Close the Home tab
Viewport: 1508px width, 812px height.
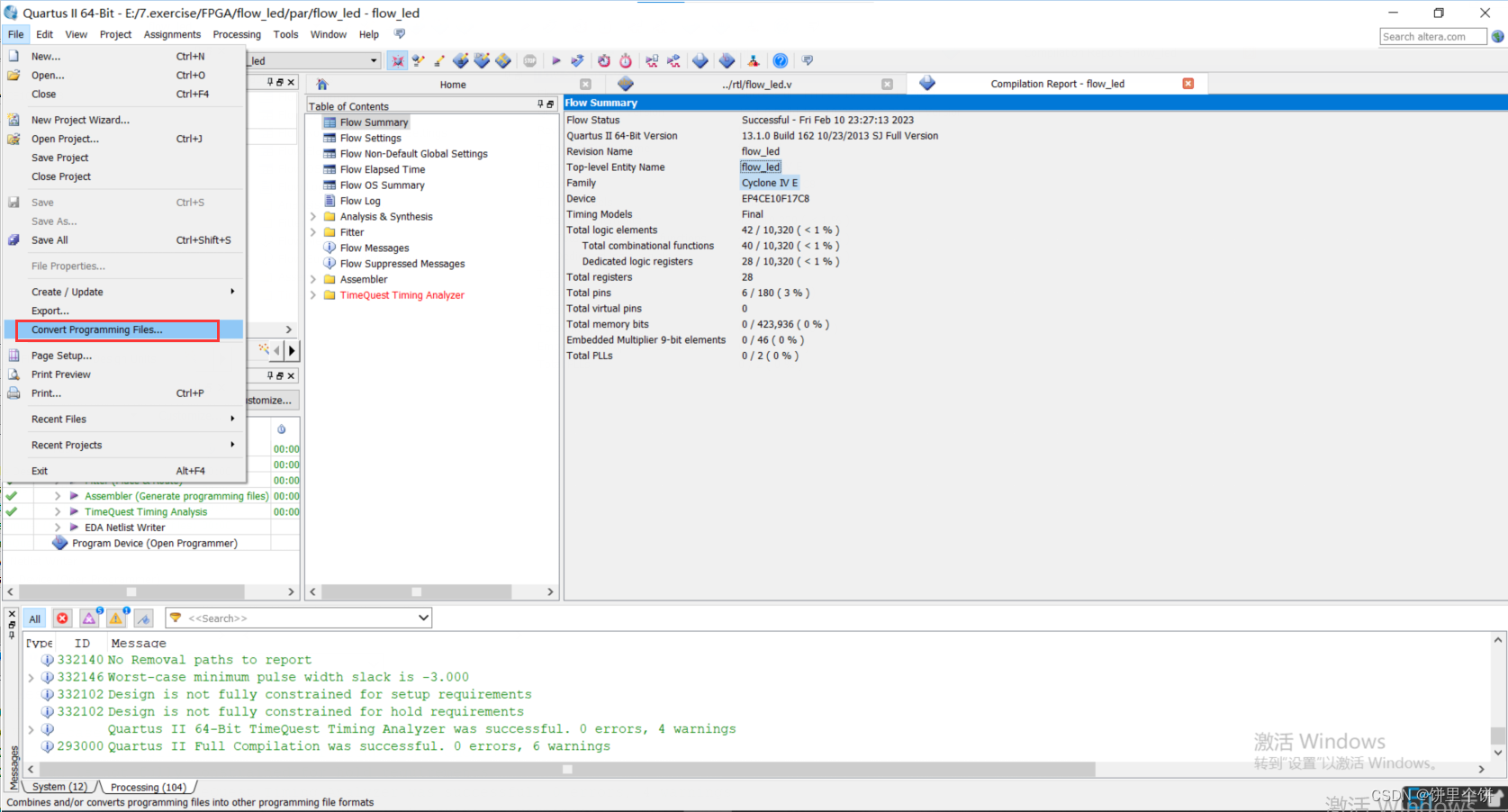(585, 84)
